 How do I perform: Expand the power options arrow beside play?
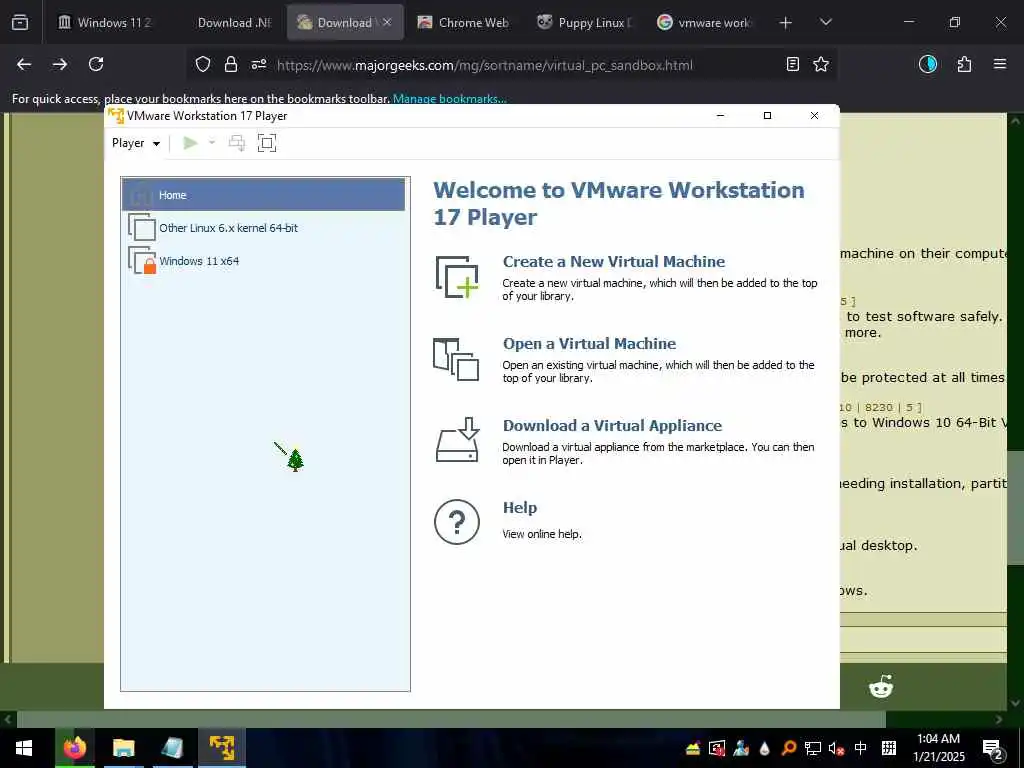click(x=212, y=143)
